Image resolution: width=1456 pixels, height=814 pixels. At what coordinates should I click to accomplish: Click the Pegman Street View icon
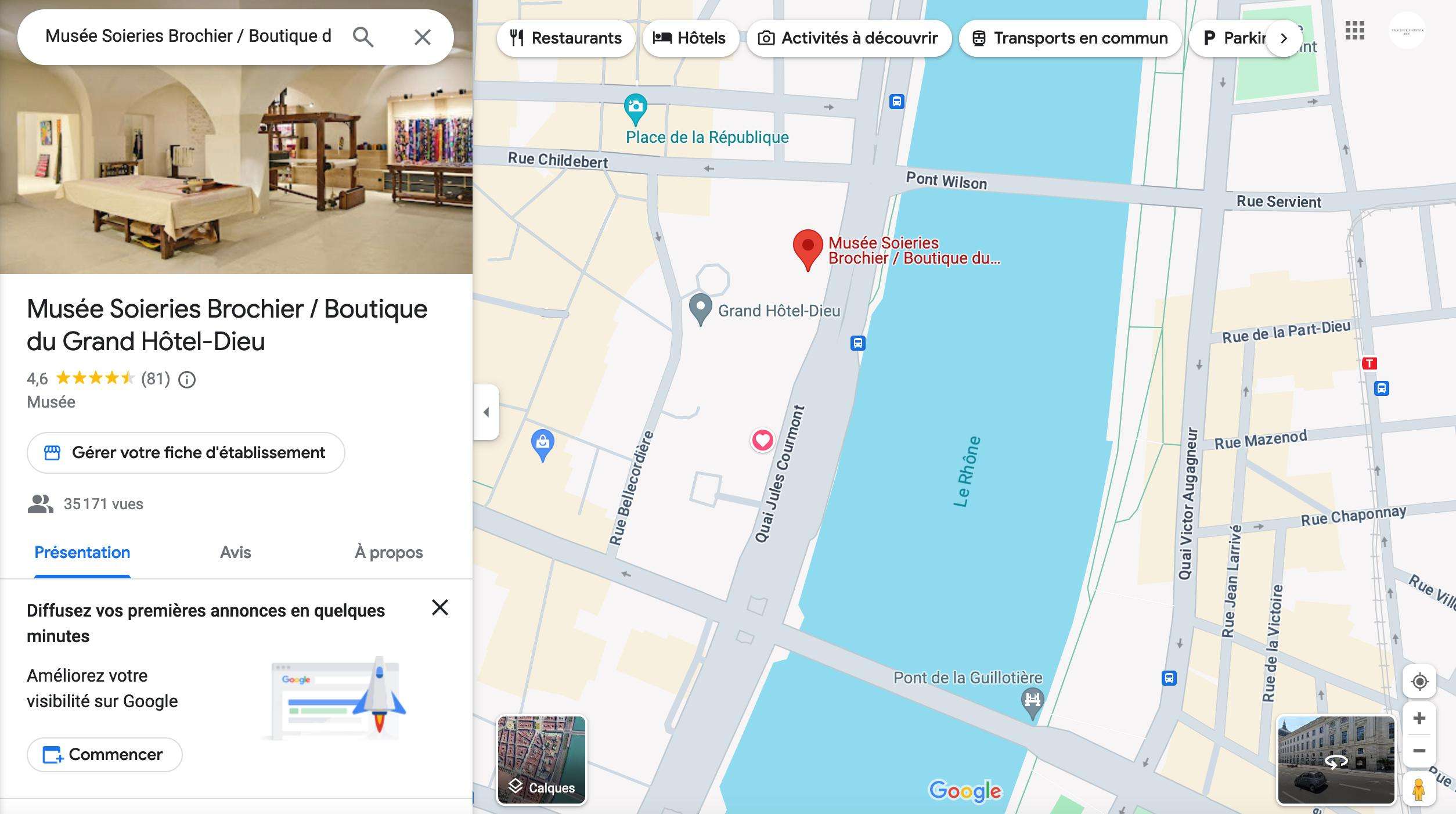click(x=1419, y=789)
